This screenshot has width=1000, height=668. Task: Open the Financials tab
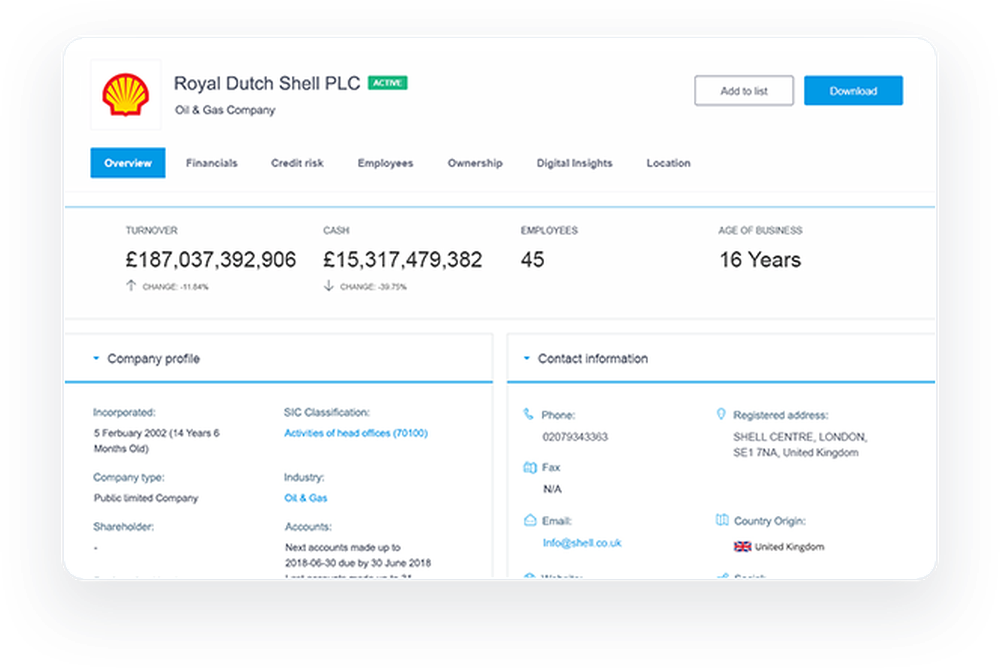click(212, 163)
